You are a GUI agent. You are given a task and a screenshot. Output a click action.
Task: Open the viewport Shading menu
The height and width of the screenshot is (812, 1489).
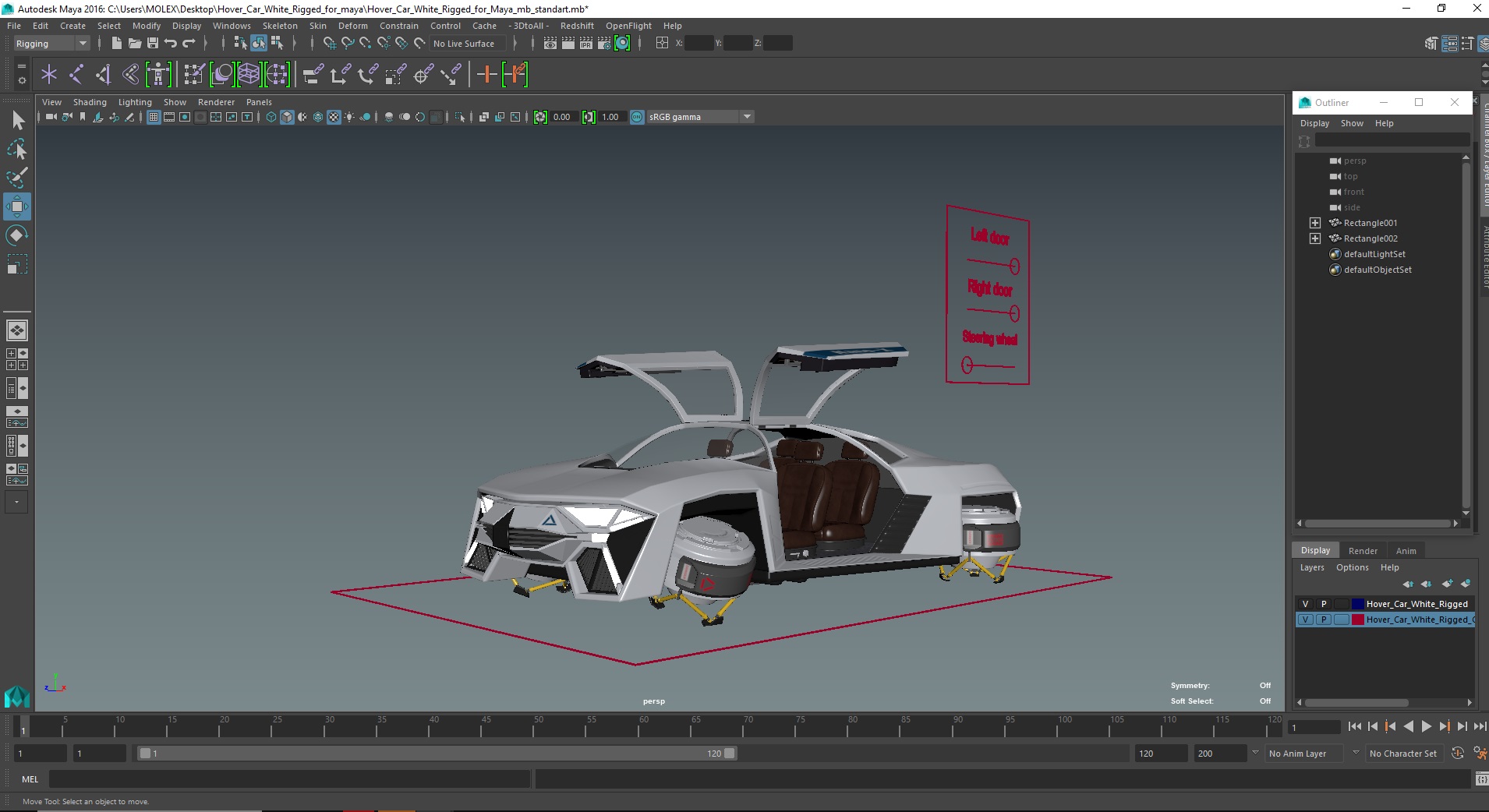(x=90, y=102)
